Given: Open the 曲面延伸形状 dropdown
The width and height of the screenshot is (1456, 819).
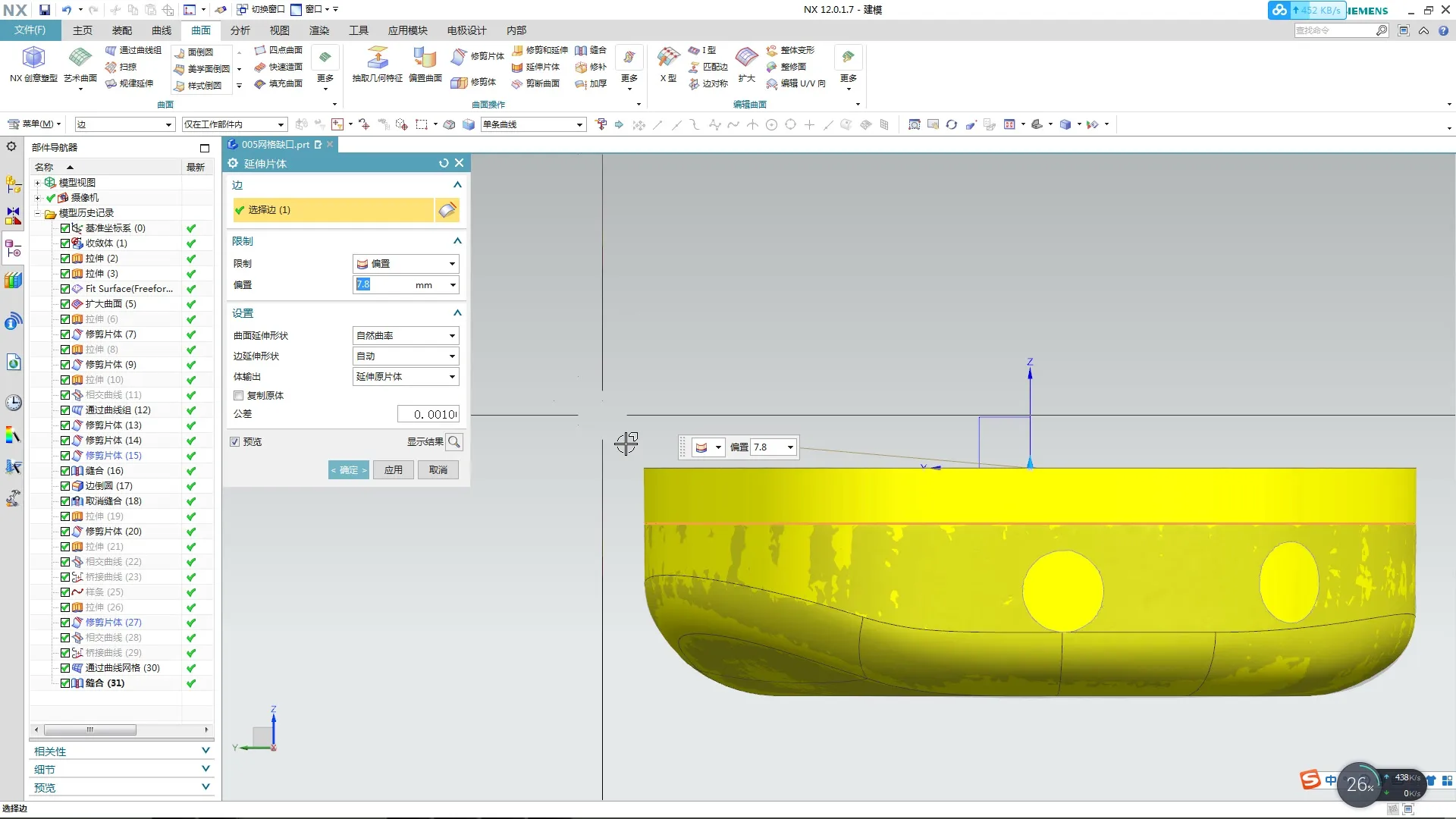Looking at the screenshot, I should click(x=406, y=335).
